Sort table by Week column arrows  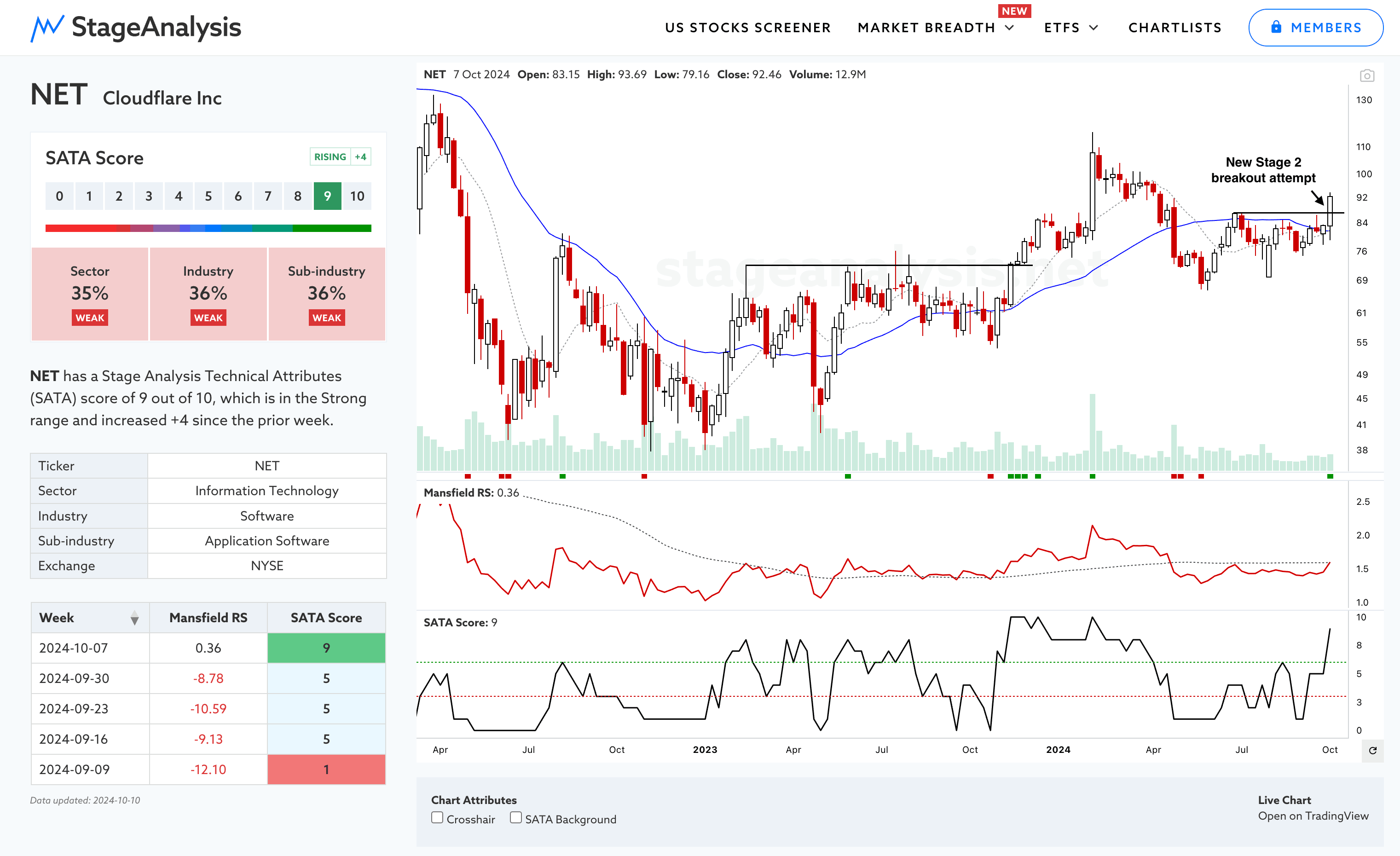[x=134, y=618]
